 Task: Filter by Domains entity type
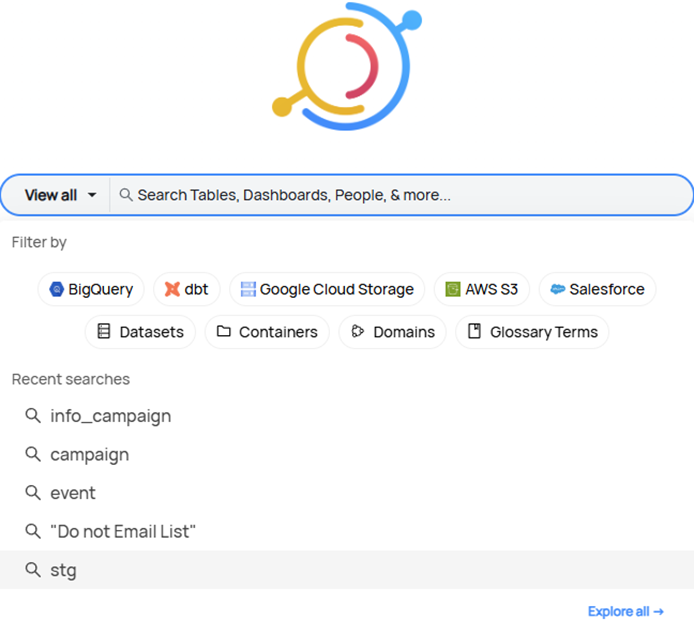tap(393, 332)
